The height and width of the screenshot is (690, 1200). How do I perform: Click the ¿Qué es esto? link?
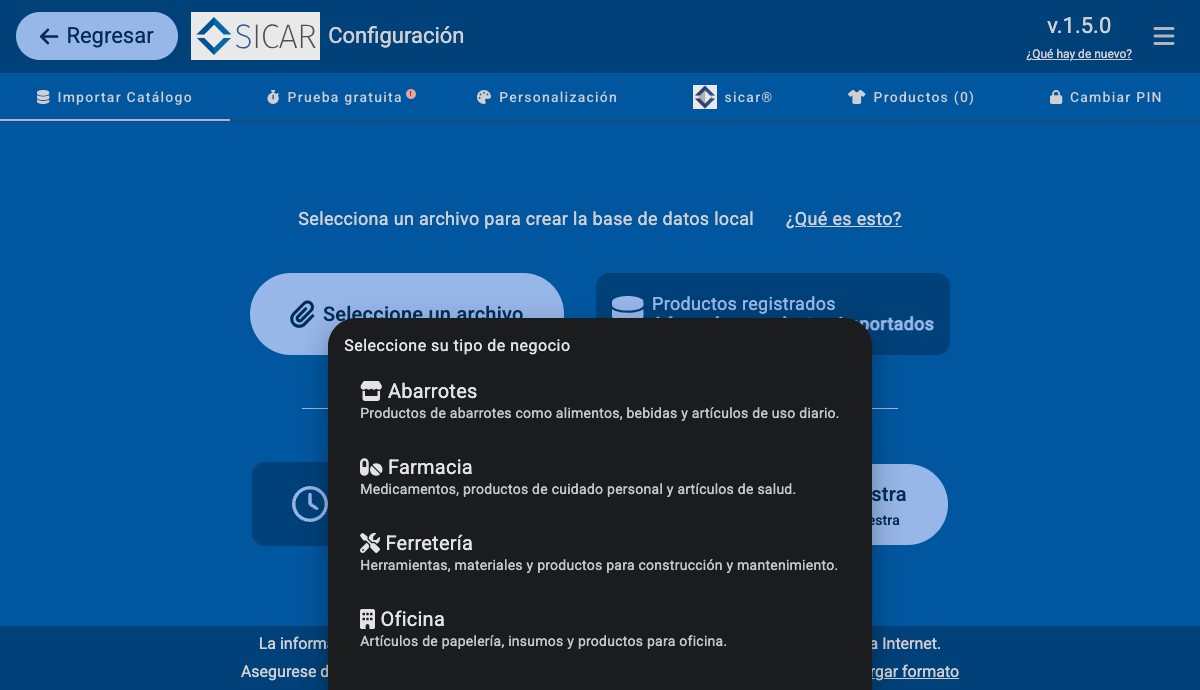[x=843, y=219]
